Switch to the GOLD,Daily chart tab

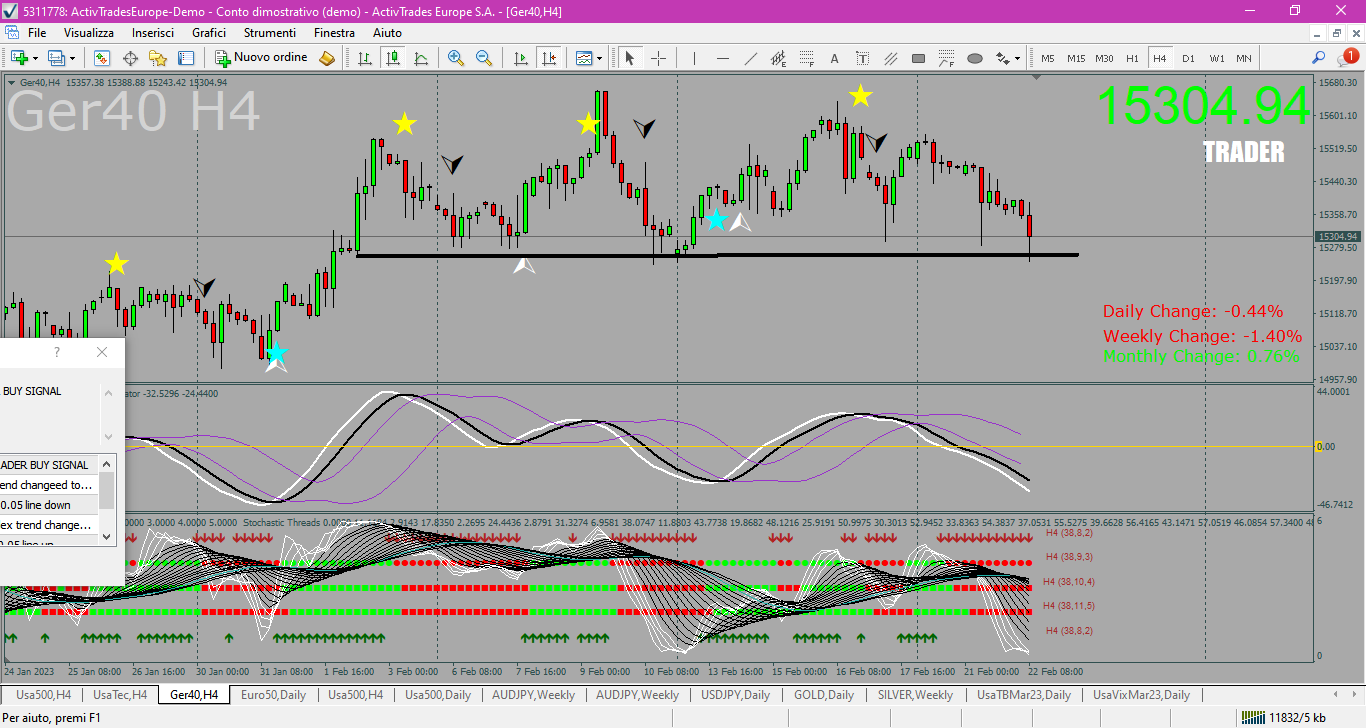(x=823, y=694)
